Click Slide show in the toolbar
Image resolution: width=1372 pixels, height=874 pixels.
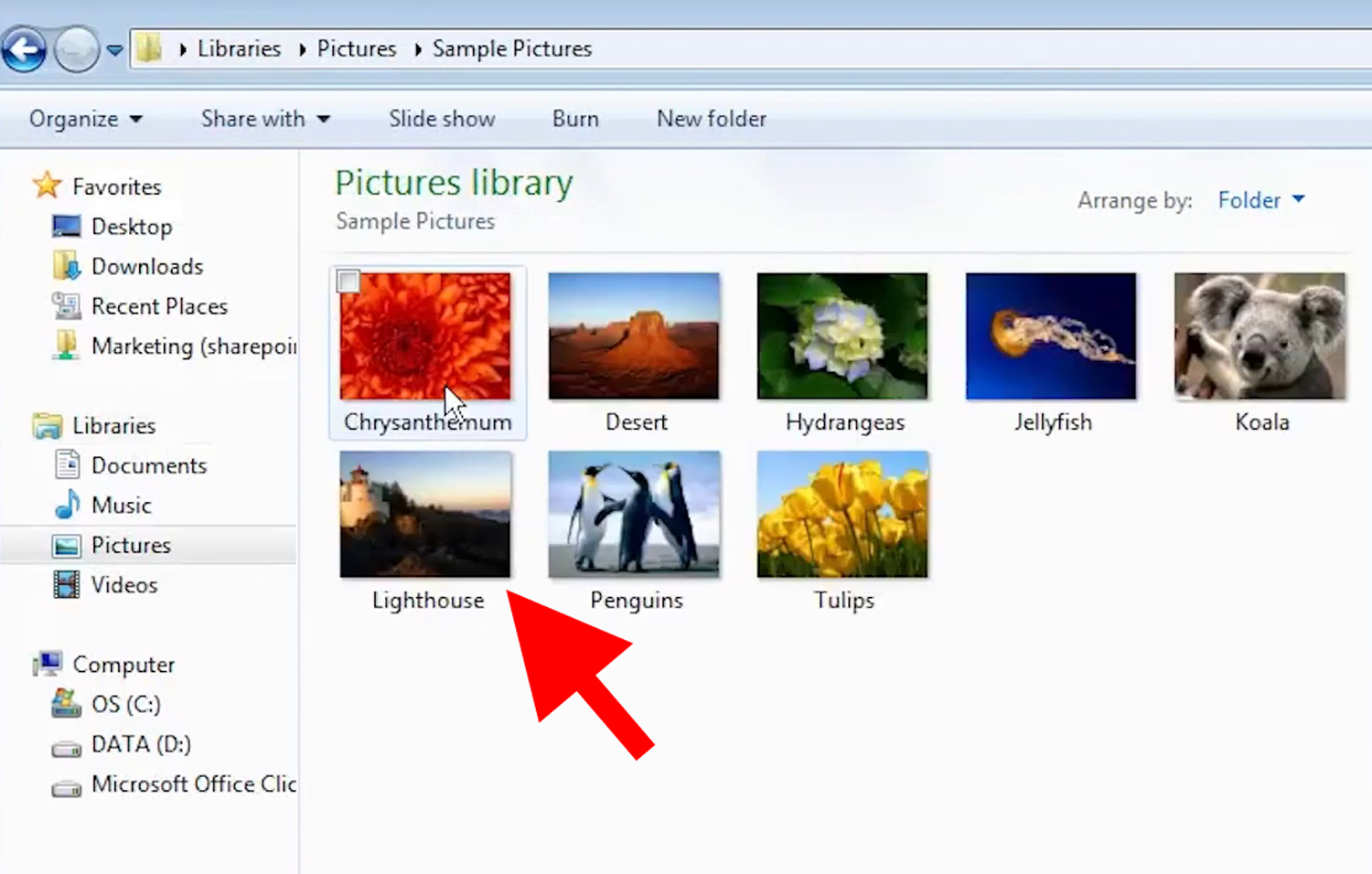click(442, 119)
